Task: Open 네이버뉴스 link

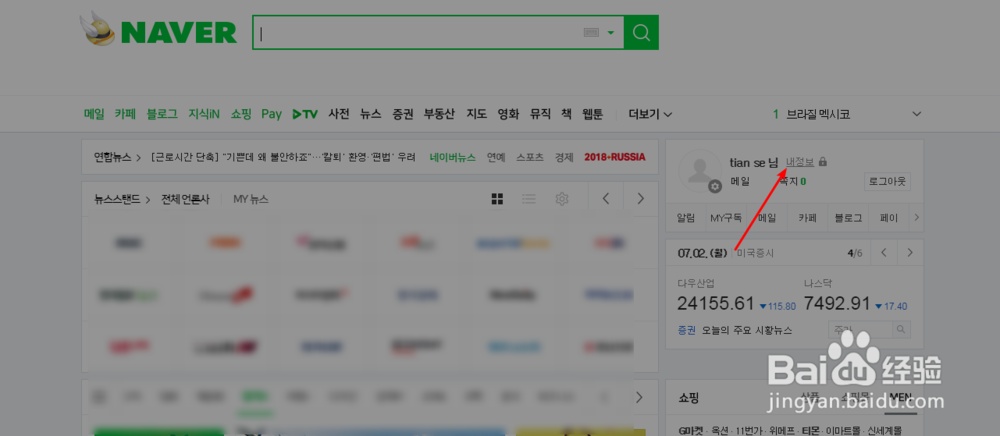Action: click(453, 157)
